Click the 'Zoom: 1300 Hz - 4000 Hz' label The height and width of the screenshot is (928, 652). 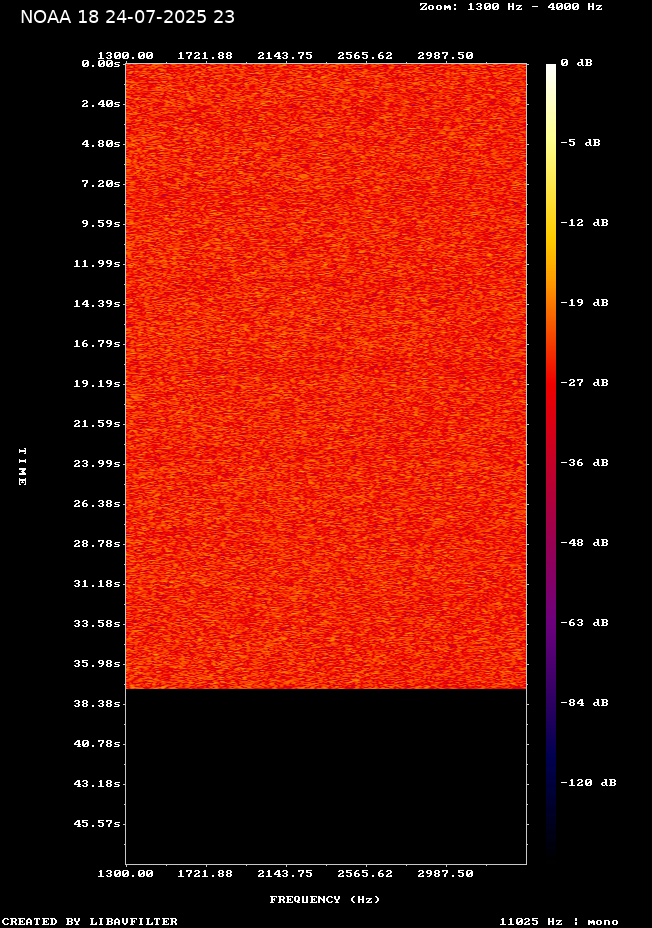[511, 7]
